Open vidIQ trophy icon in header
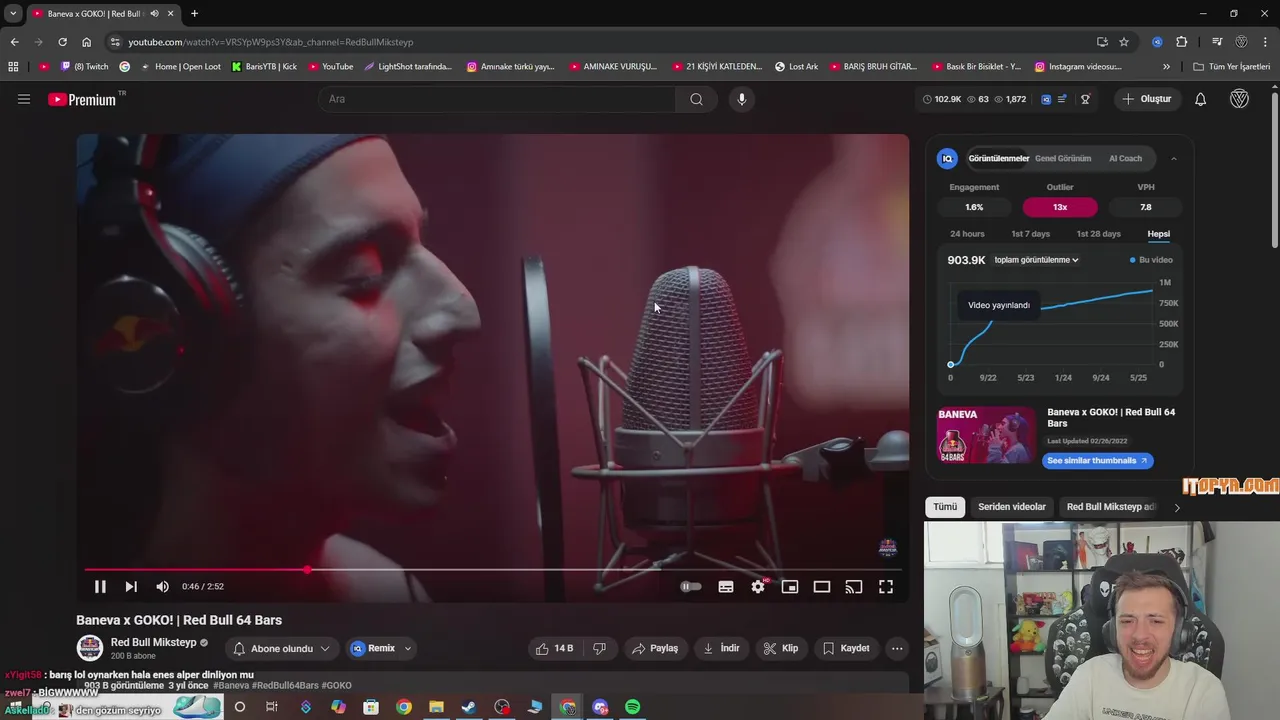This screenshot has height=720, width=1280. (x=1085, y=99)
